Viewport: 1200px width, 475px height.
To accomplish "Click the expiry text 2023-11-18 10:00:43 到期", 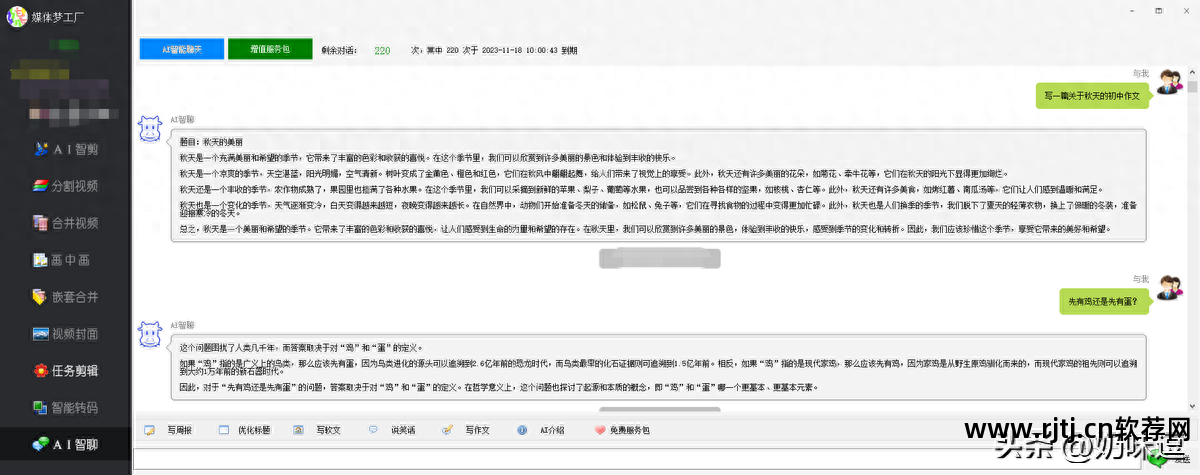I will 529,50.
